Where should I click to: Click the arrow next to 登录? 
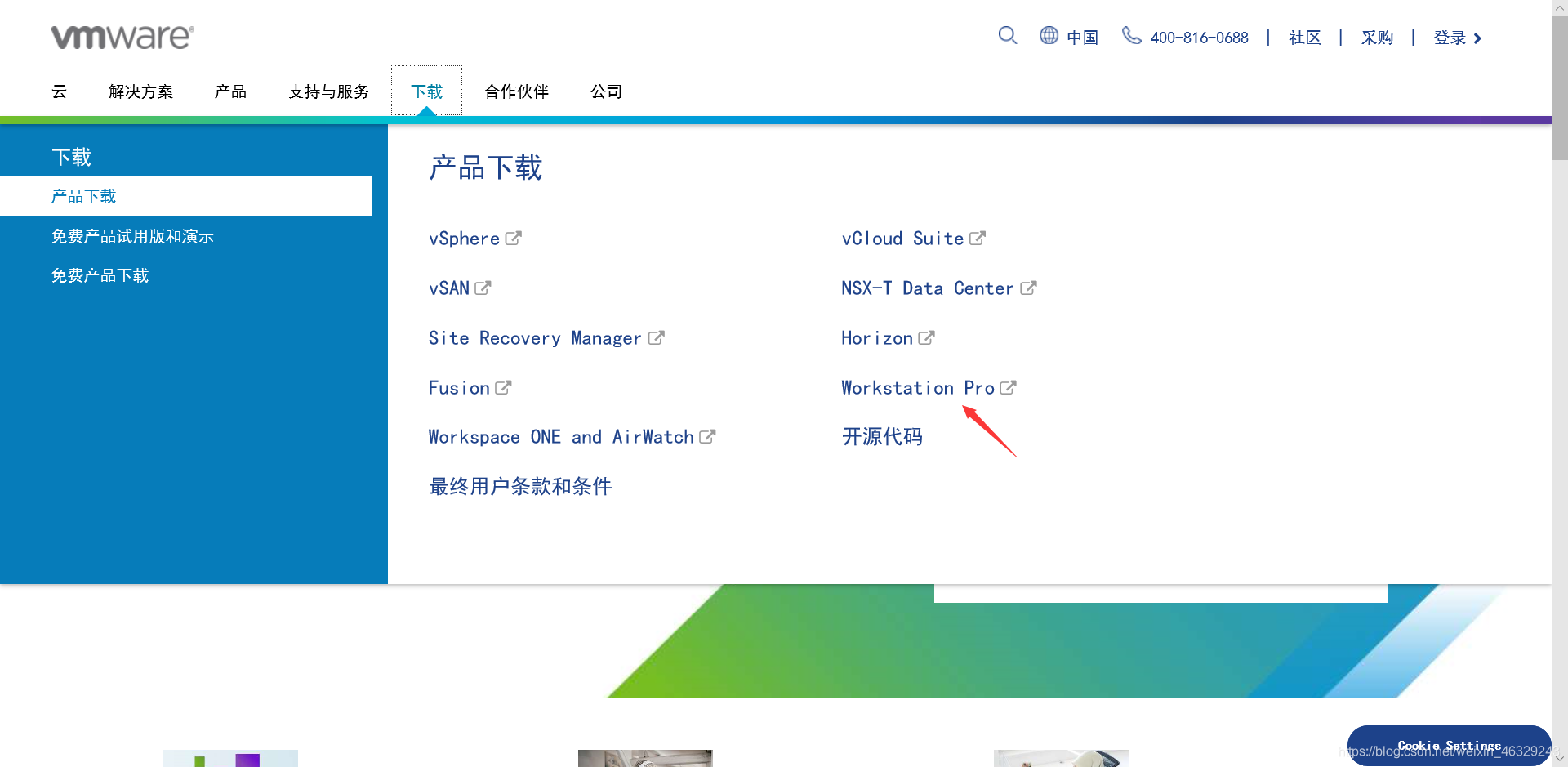pyautogui.click(x=1477, y=38)
